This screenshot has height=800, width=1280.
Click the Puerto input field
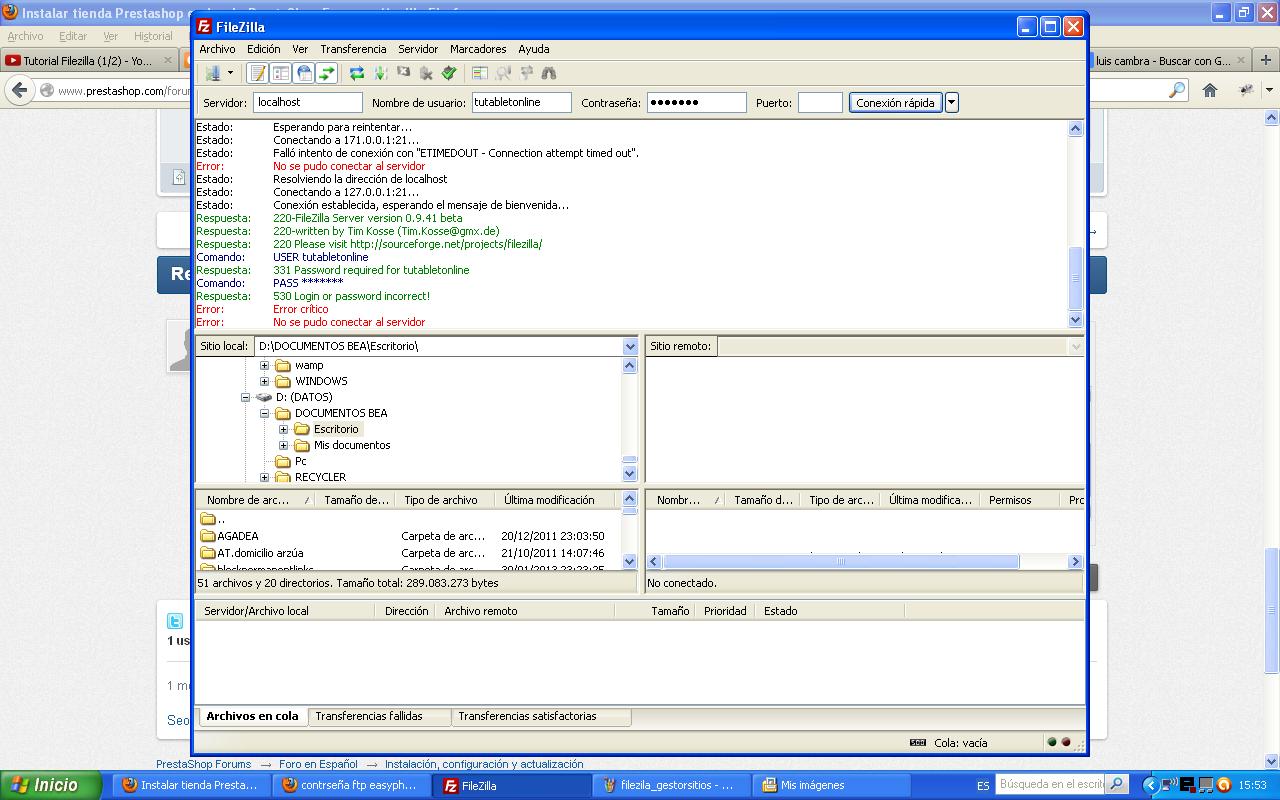pyautogui.click(x=819, y=103)
